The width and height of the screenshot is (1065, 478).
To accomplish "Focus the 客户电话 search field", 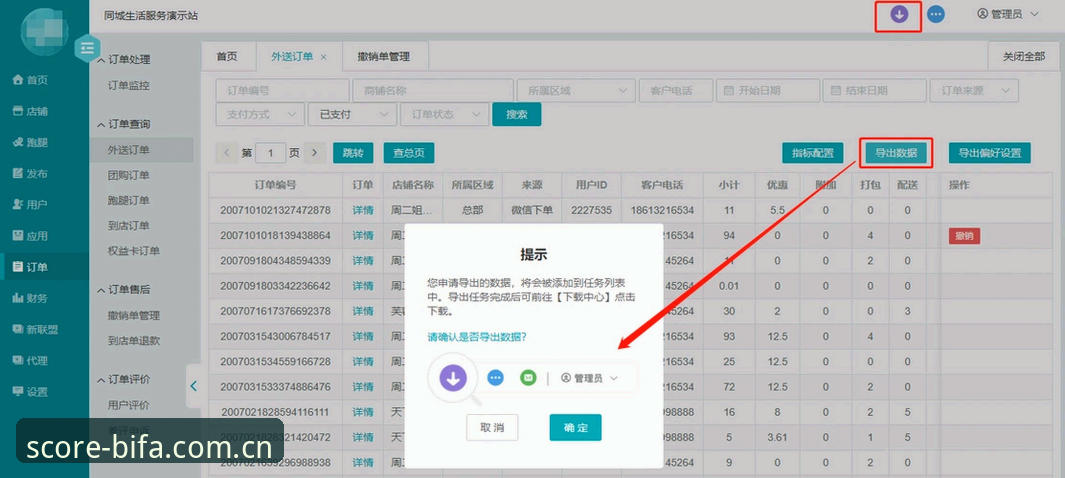I will [675, 90].
